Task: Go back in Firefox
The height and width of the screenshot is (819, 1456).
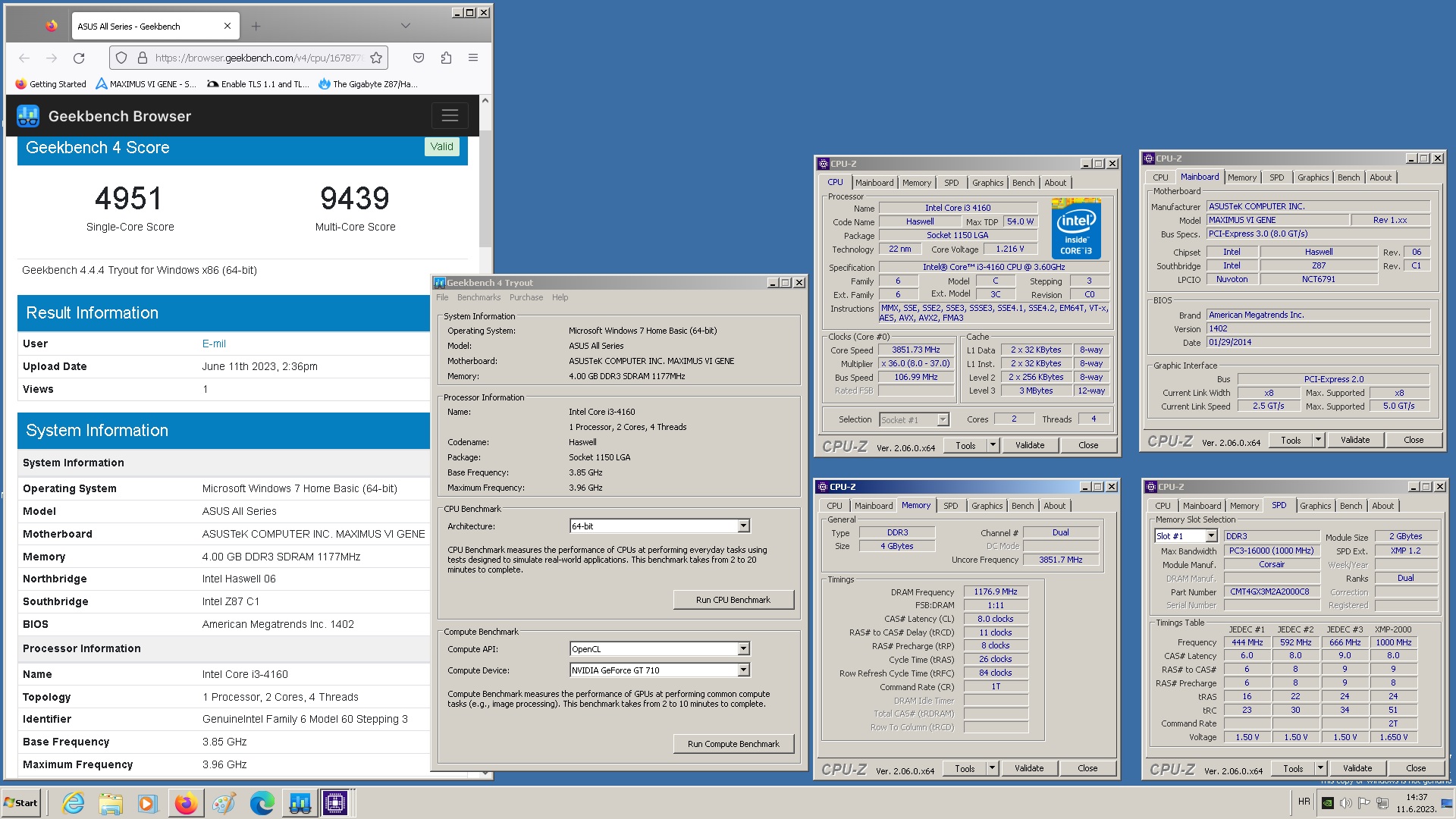Action: pyautogui.click(x=24, y=58)
